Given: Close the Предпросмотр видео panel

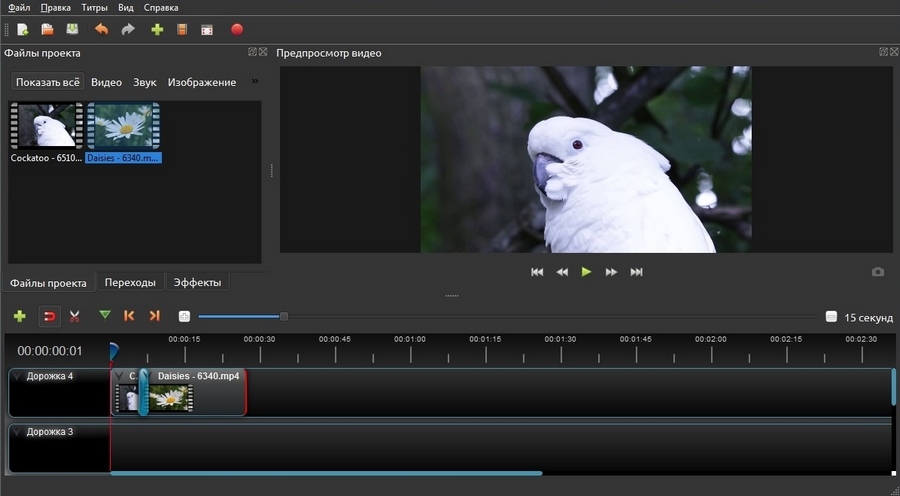Looking at the screenshot, I should pyautogui.click(x=894, y=52).
